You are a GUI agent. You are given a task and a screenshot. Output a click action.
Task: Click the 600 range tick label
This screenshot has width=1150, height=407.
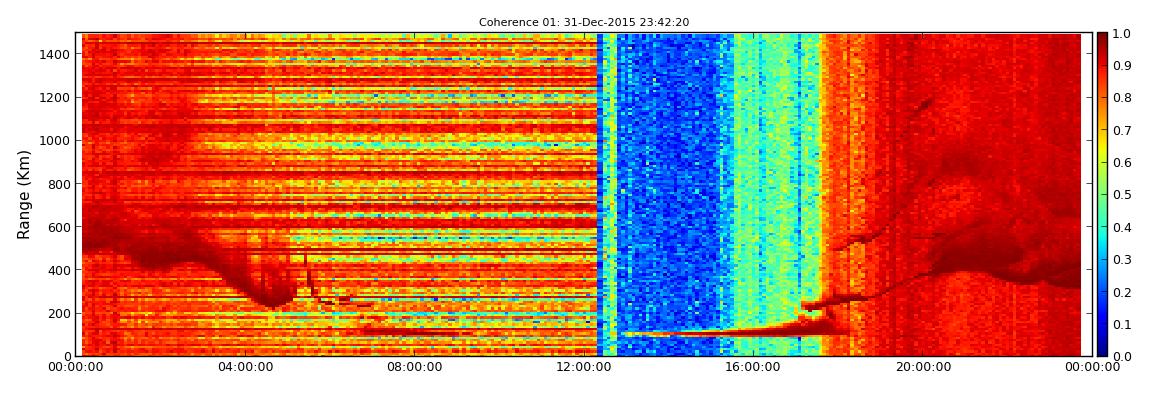[60, 227]
